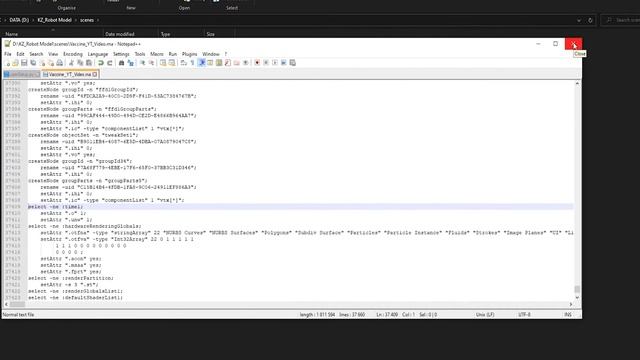Viewport: 640px width, 360px height.
Task: Click the Playback macro icon
Action: click(275, 63)
